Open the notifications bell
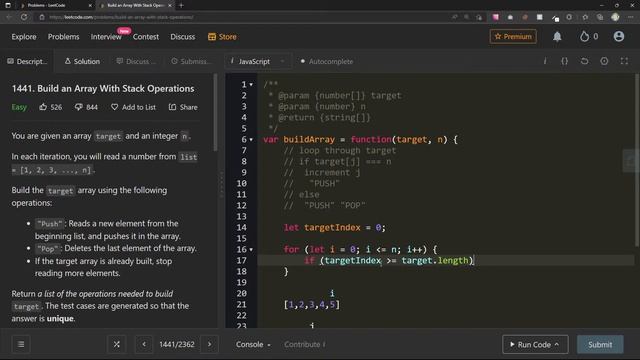 click(557, 37)
